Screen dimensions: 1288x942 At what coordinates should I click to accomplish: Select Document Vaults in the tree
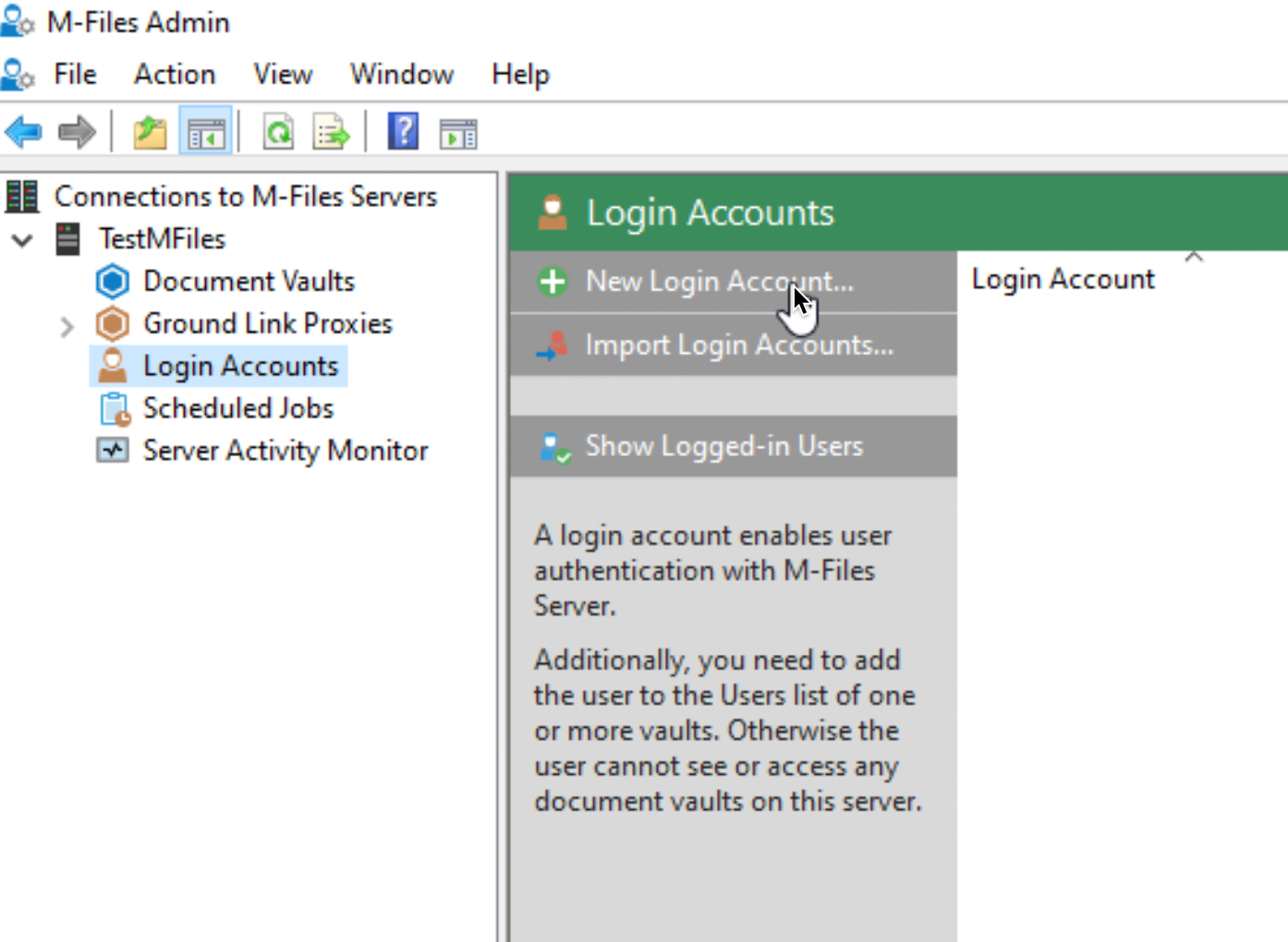[249, 281]
